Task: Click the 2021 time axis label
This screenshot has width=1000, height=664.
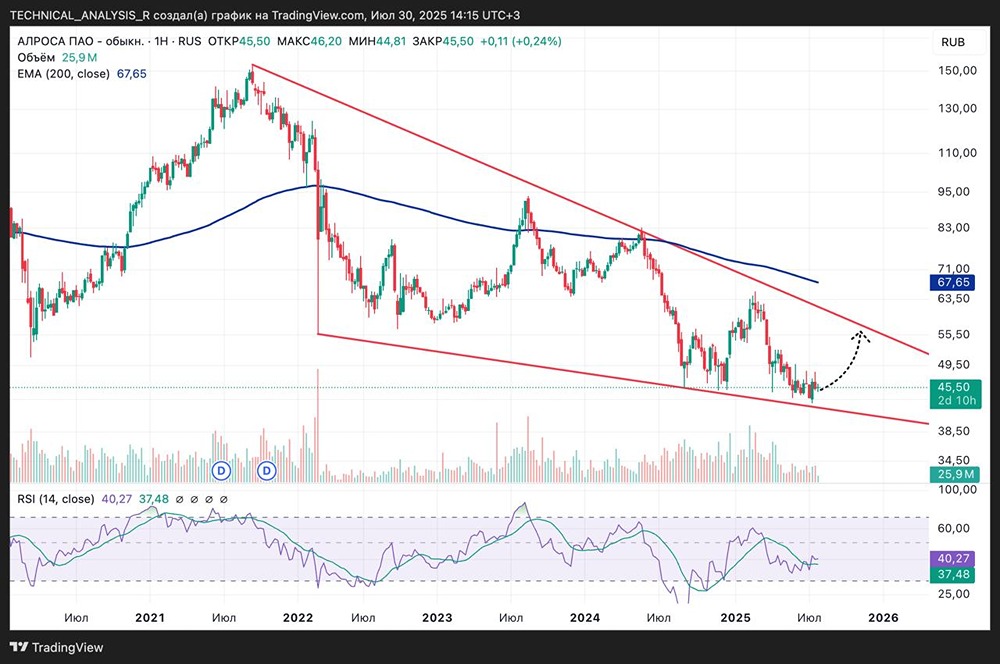Action: tap(150, 617)
